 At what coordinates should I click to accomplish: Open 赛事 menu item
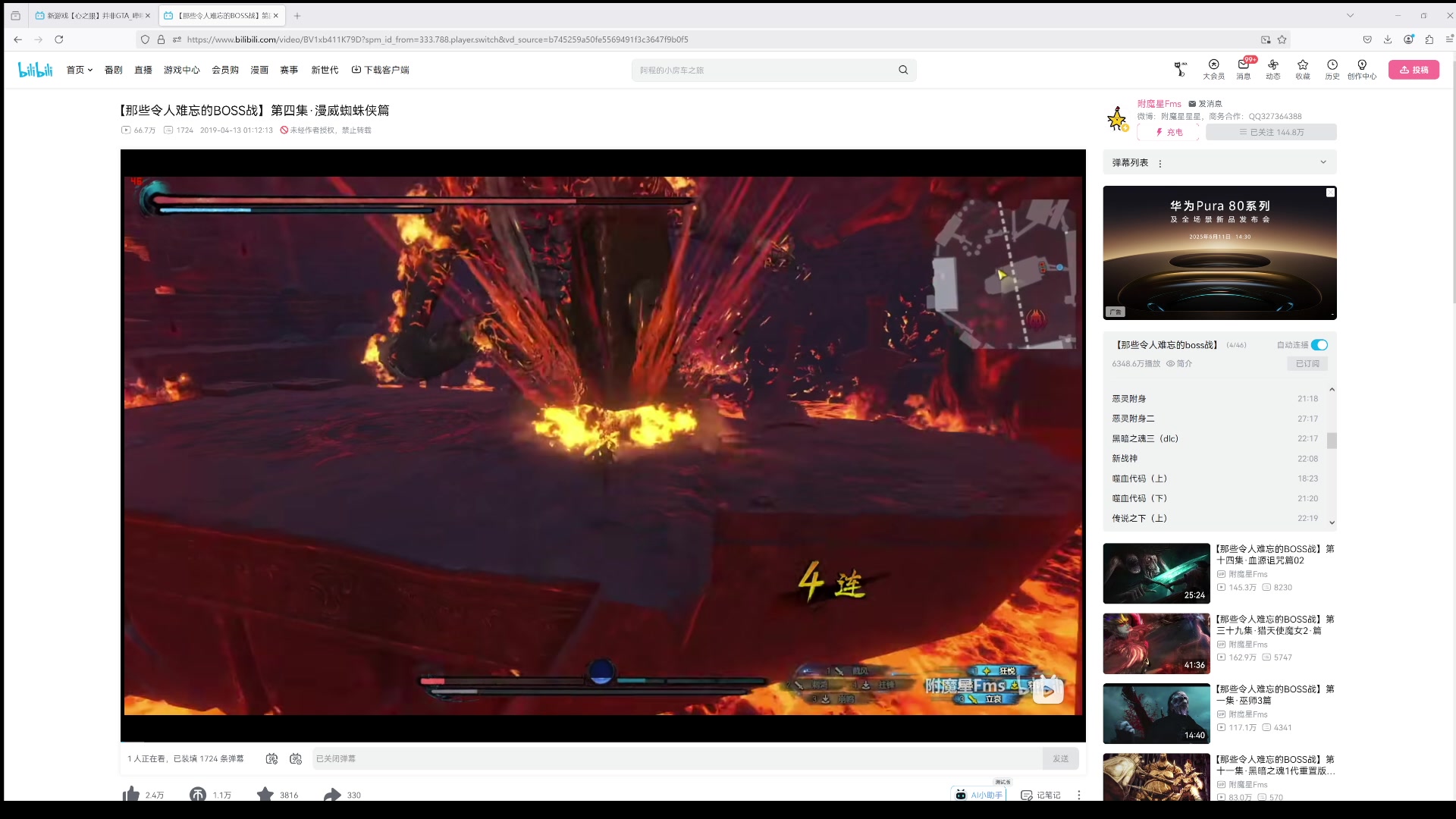click(289, 70)
